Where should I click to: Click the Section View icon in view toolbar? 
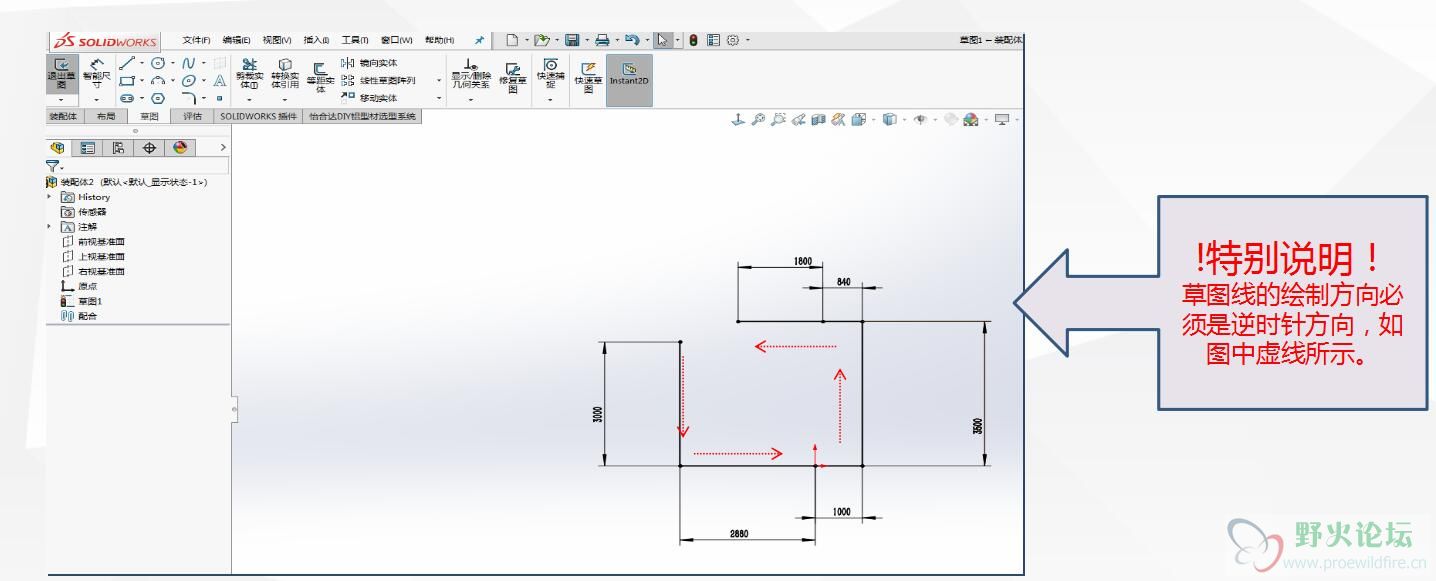[817, 119]
